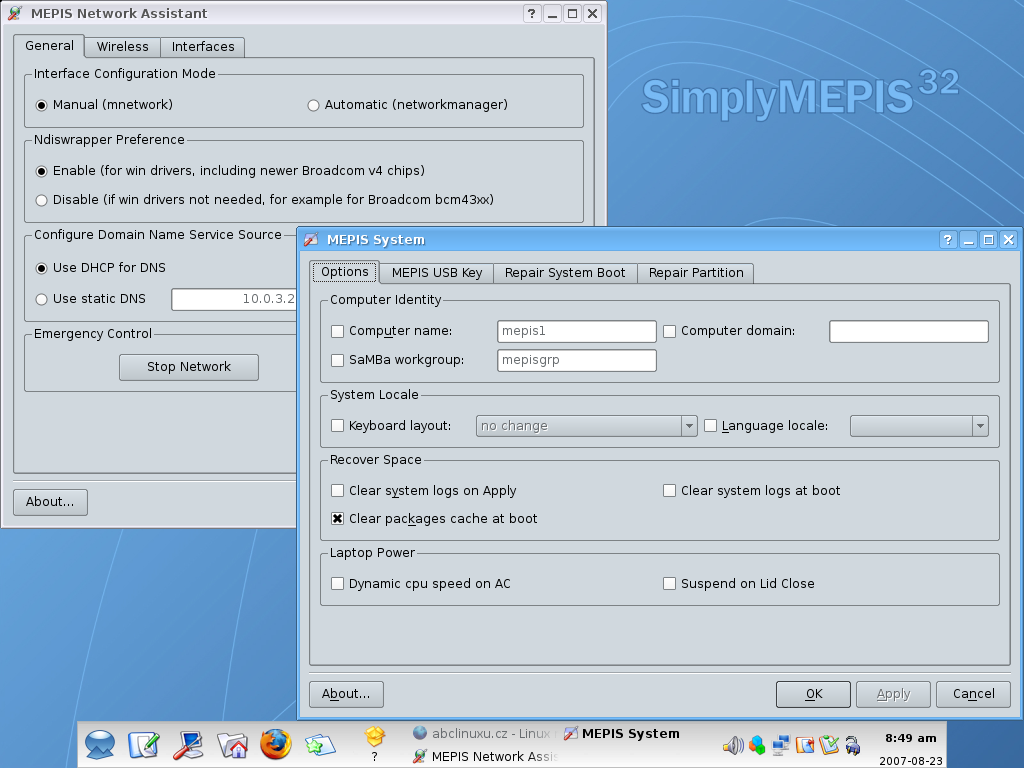Image resolution: width=1024 pixels, height=768 pixels.
Task: Open the Keyboard layout dropdown
Action: 586,426
